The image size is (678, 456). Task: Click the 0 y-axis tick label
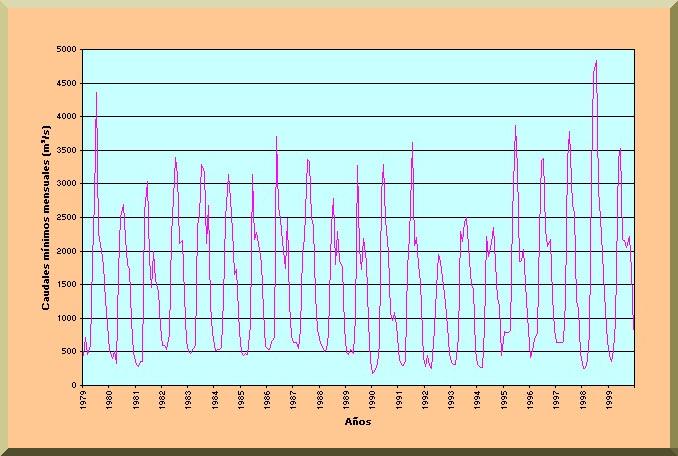pos(75,386)
